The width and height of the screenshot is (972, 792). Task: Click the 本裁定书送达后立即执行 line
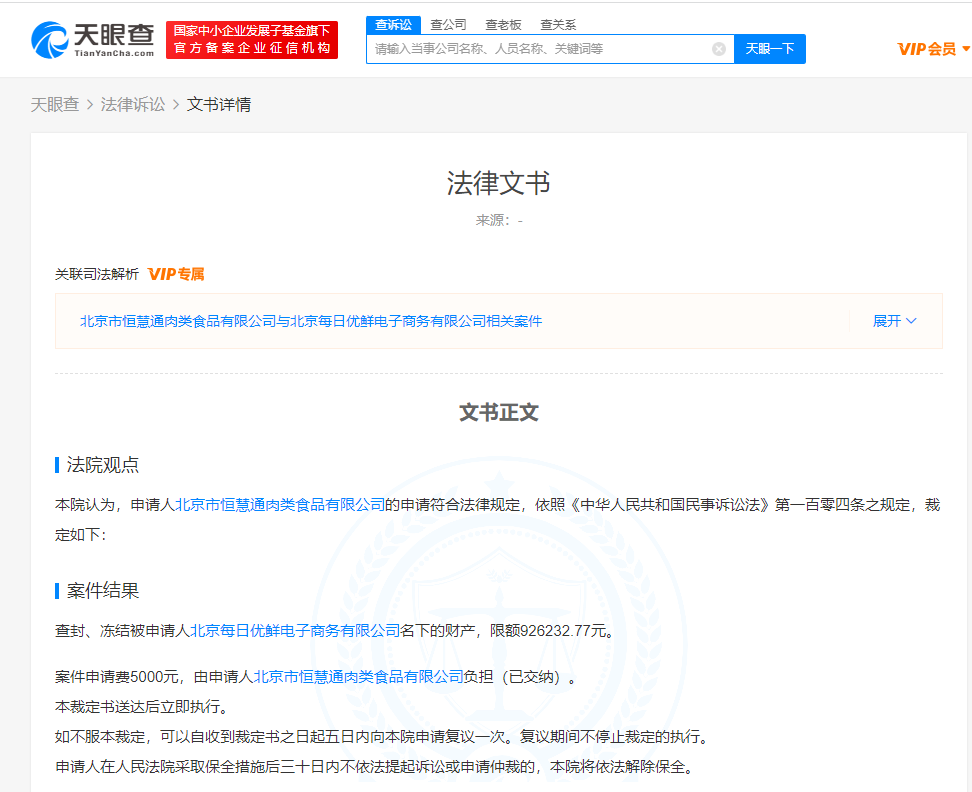pyautogui.click(x=144, y=706)
